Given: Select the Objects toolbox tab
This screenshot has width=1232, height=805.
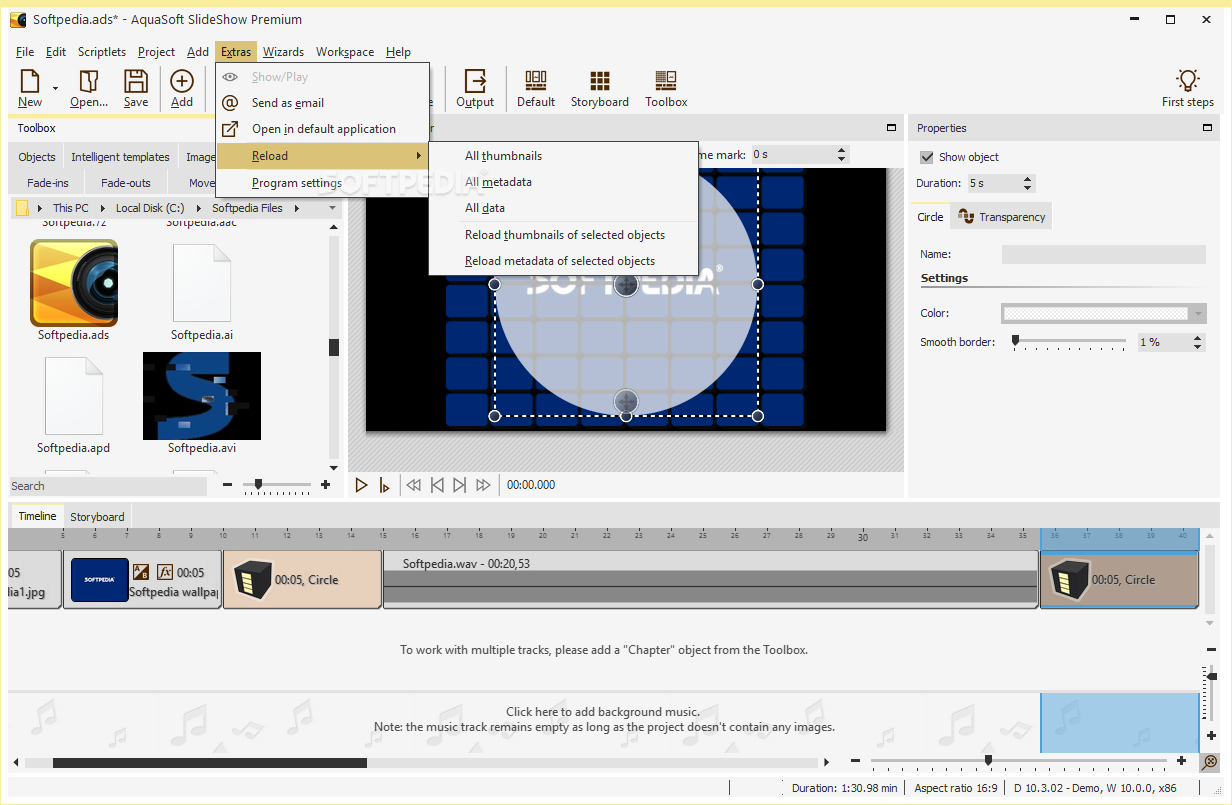Looking at the screenshot, I should click(37, 157).
